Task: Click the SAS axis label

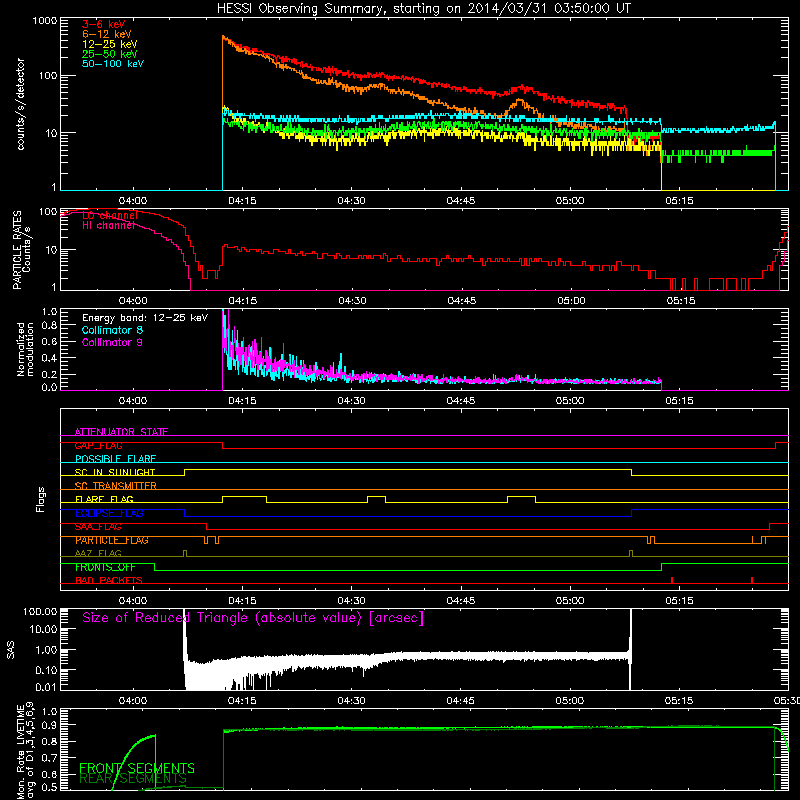Action: point(11,650)
